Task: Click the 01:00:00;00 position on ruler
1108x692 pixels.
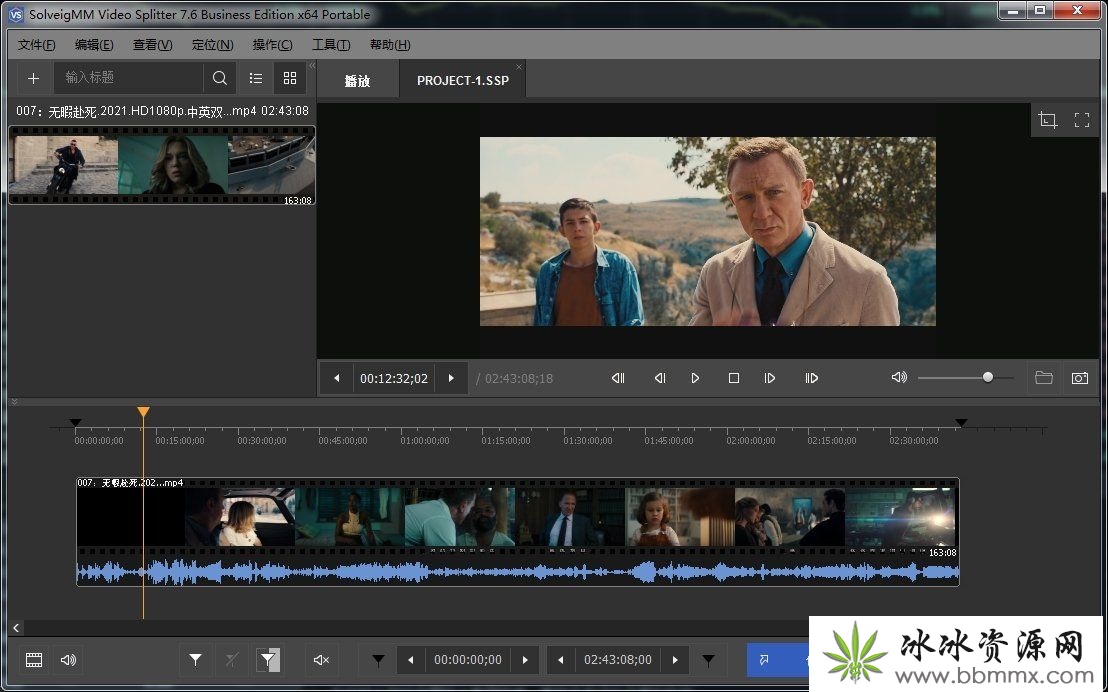Action: (x=425, y=440)
